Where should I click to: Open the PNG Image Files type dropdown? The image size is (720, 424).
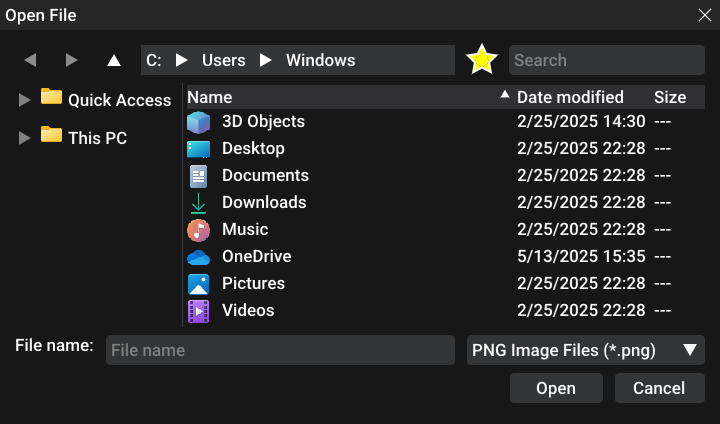(x=586, y=350)
